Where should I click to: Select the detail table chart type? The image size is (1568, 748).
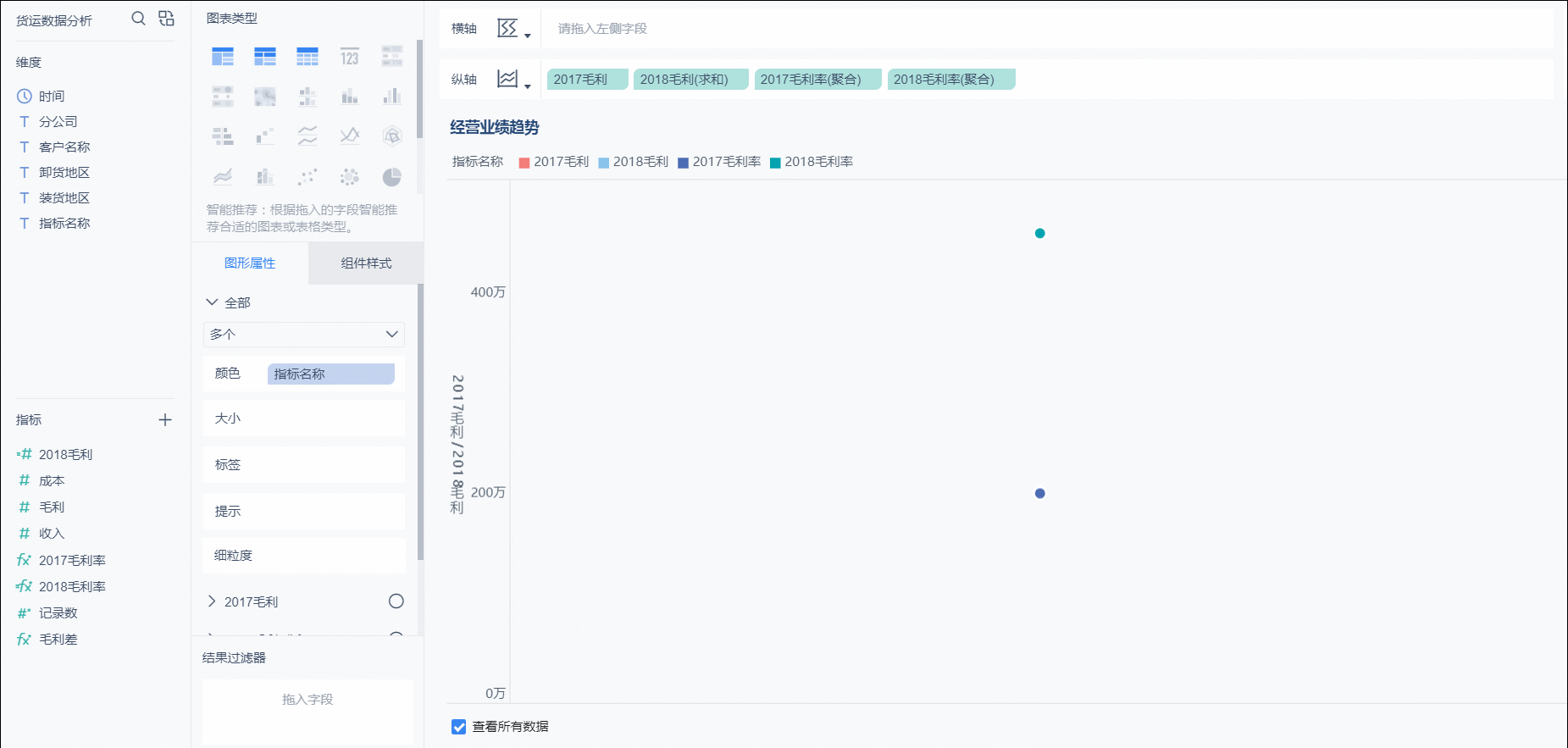click(x=308, y=57)
